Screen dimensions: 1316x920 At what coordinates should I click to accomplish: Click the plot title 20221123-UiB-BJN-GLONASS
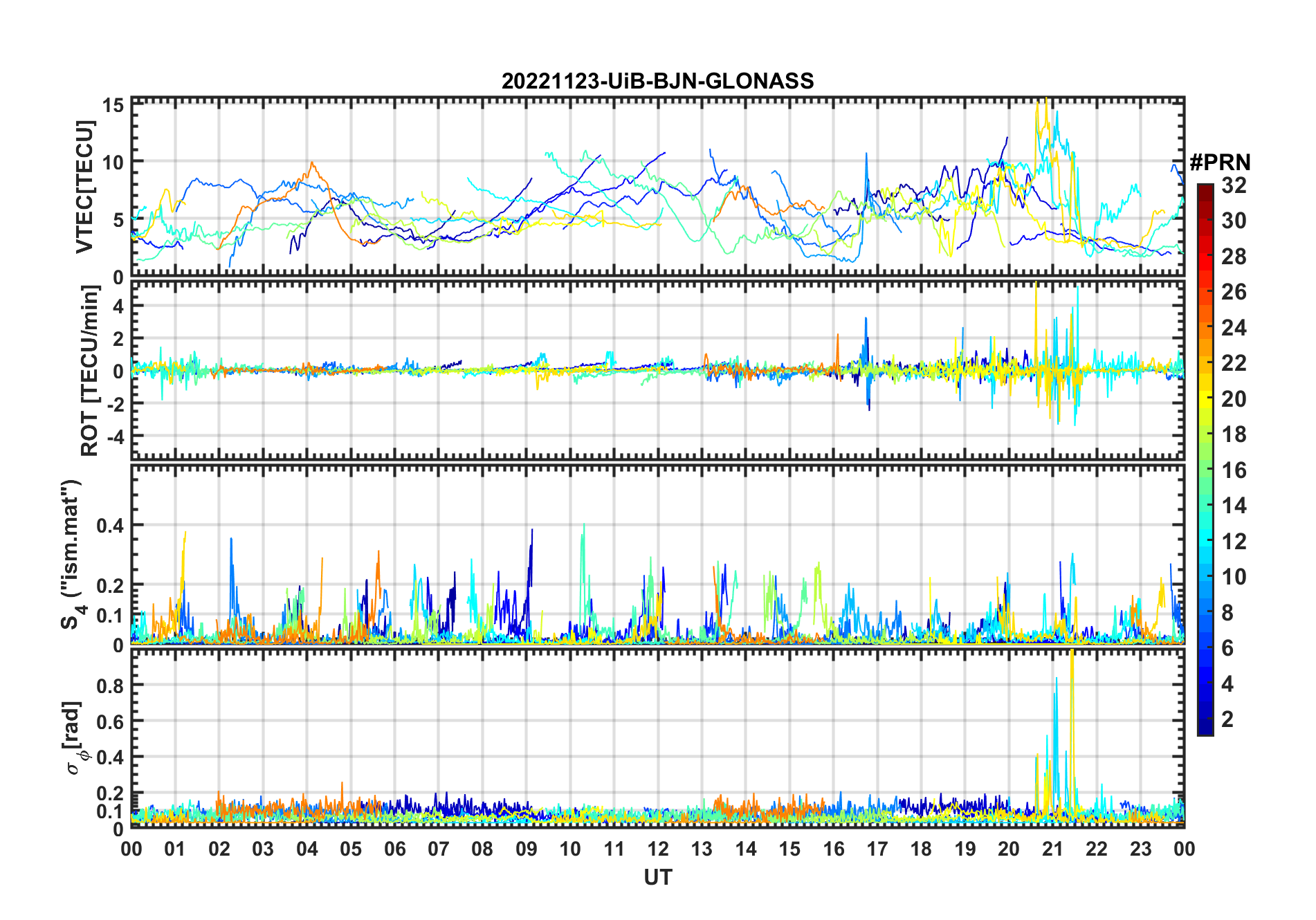pyautogui.click(x=657, y=81)
